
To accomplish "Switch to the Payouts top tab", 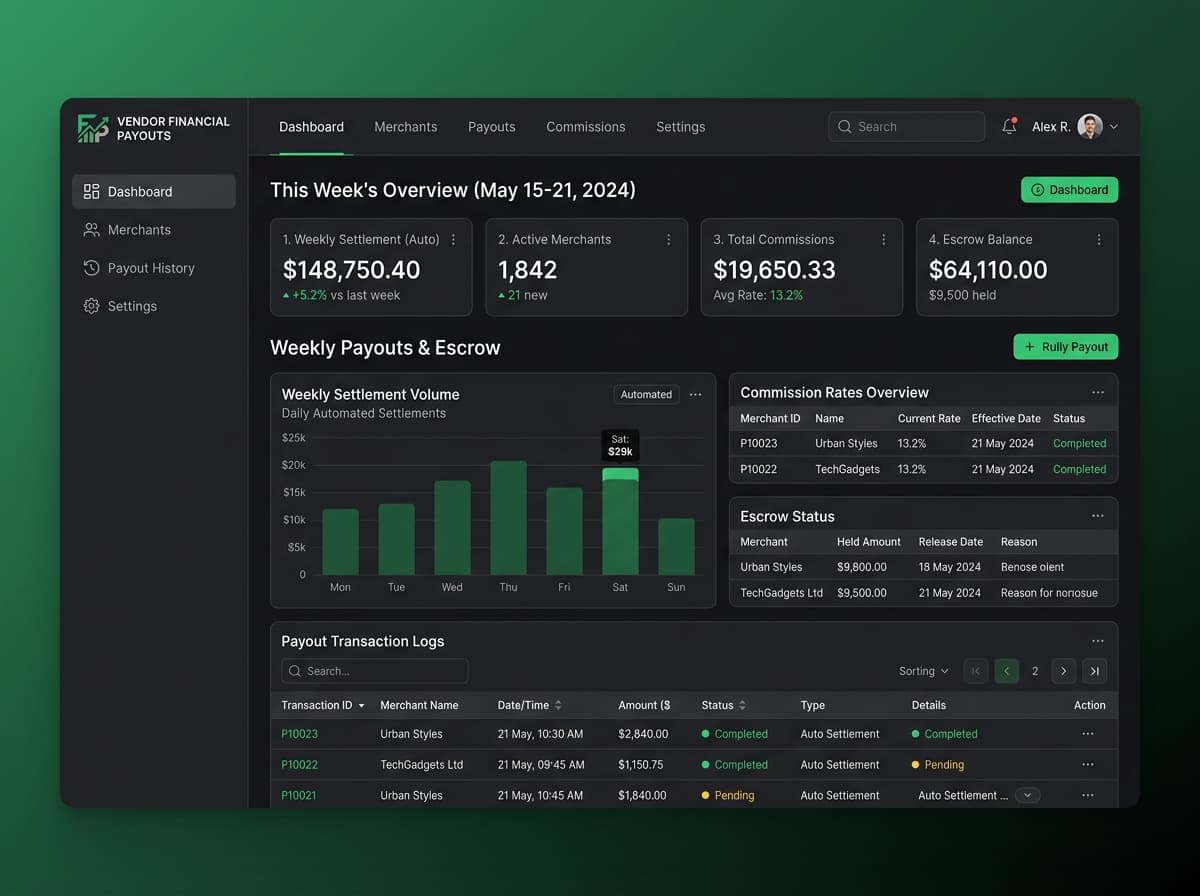I will point(492,127).
